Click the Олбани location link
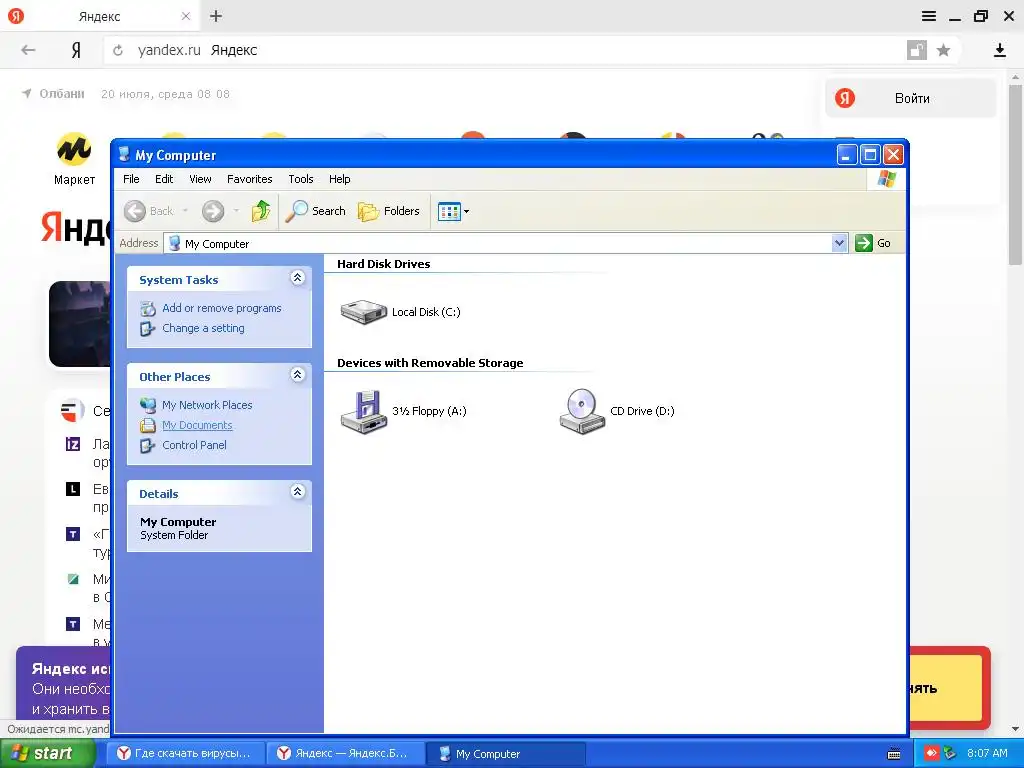The height and width of the screenshot is (768, 1024). pos(62,94)
